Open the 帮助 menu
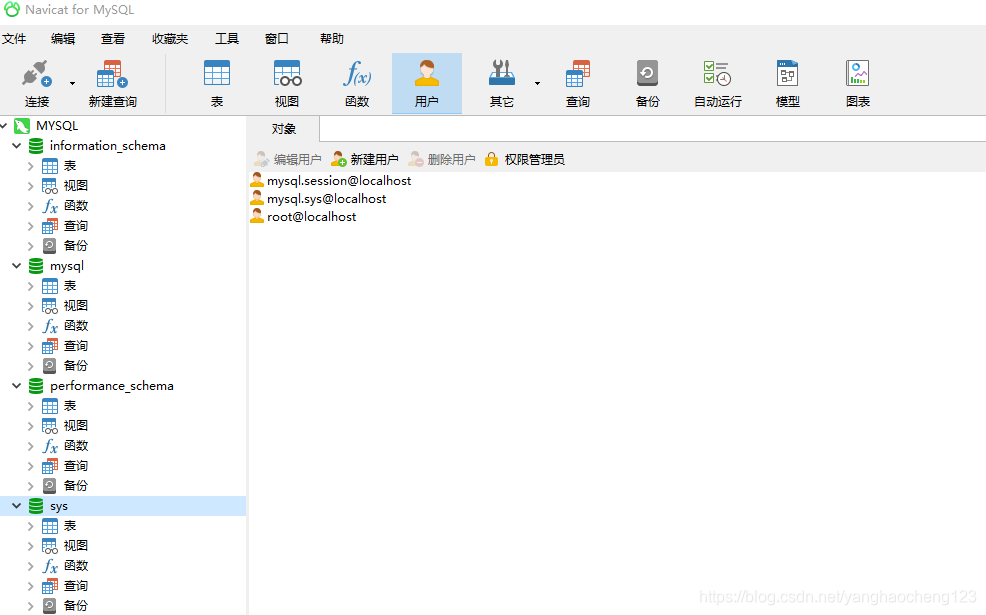 point(332,39)
